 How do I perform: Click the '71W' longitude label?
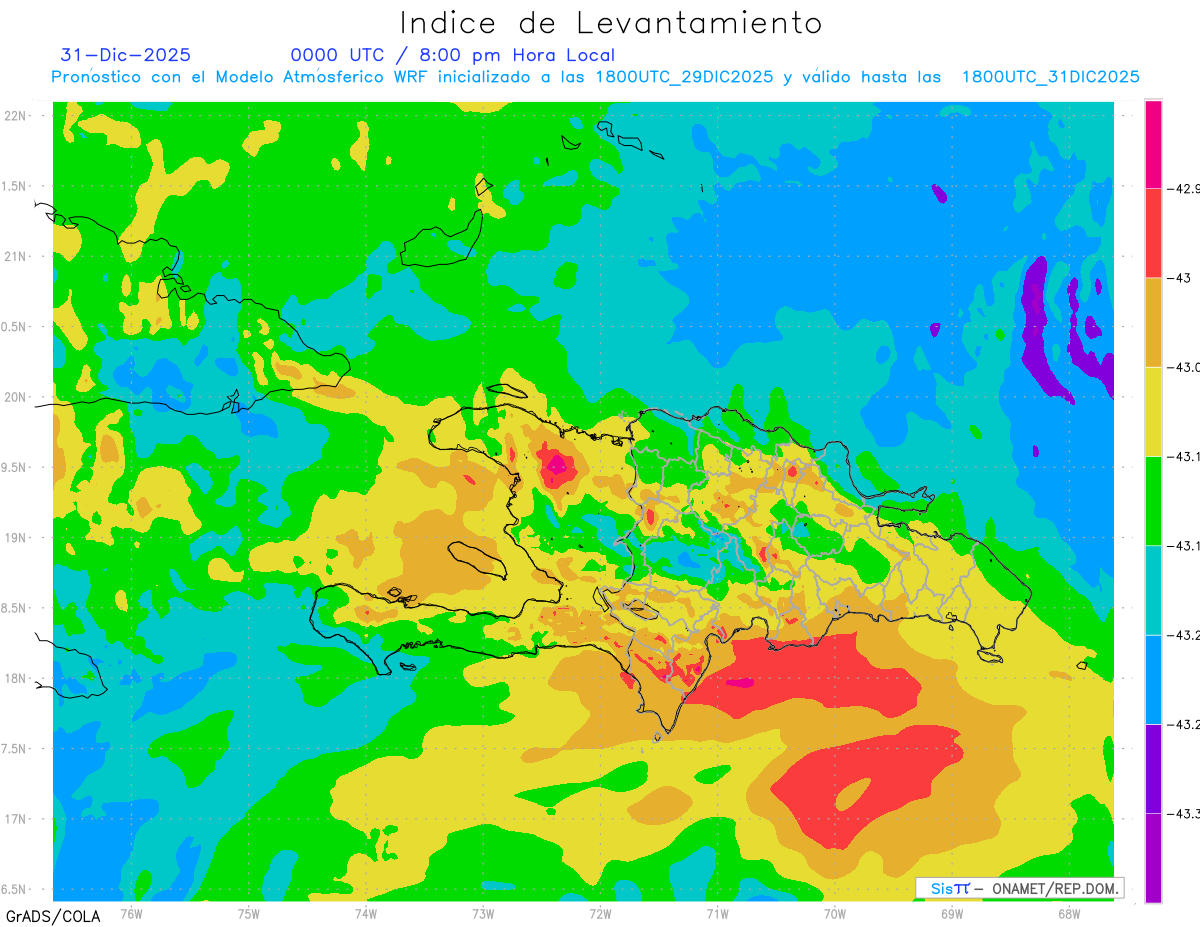click(x=717, y=912)
